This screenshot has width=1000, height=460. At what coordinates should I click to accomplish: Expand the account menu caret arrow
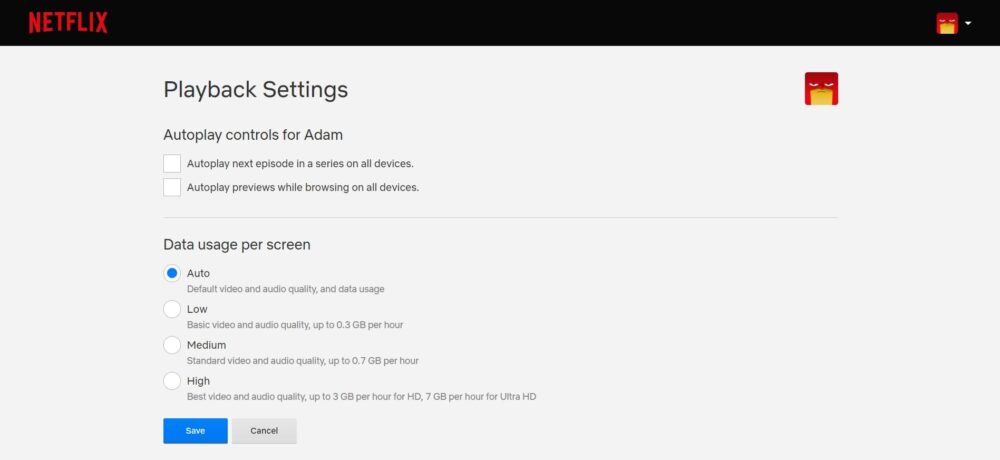[969, 24]
